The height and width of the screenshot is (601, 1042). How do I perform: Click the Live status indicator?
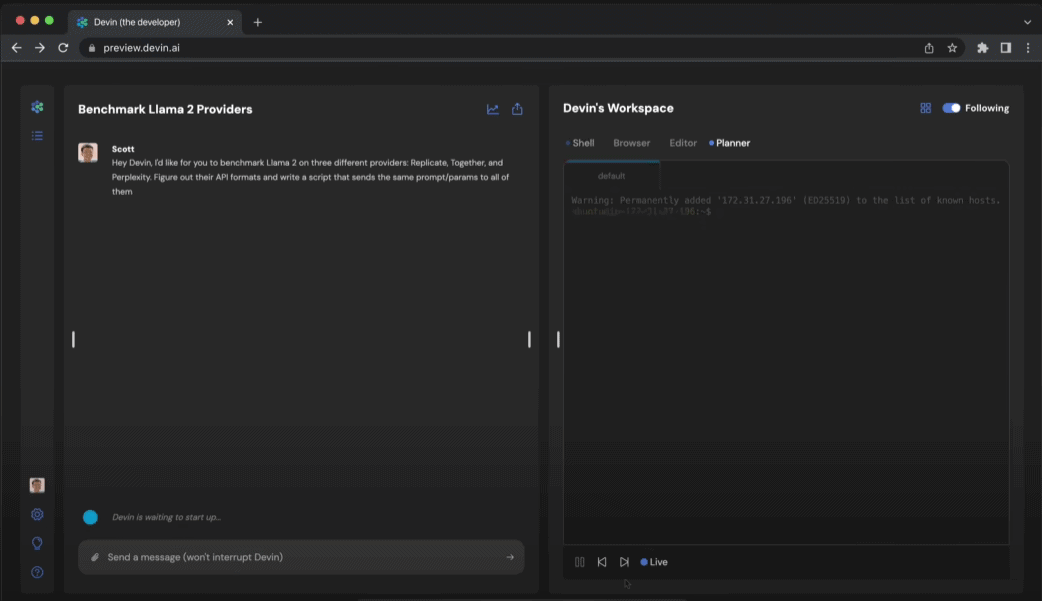(x=654, y=561)
